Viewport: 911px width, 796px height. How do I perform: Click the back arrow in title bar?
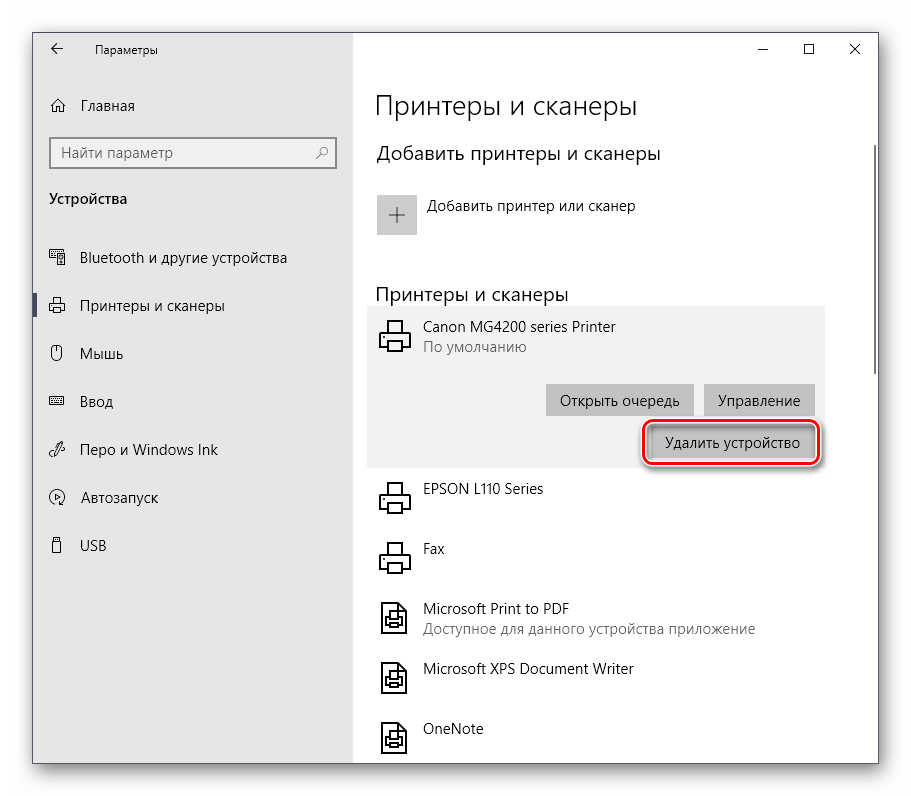[x=57, y=49]
